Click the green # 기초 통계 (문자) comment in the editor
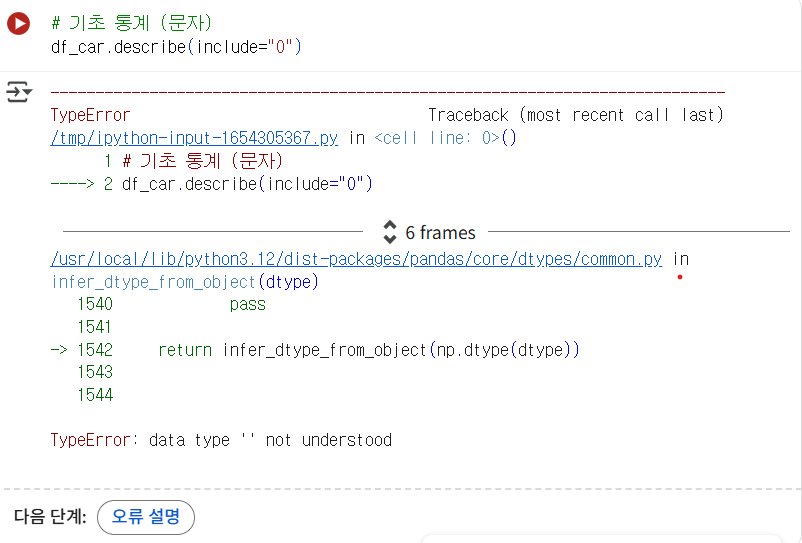802x543 pixels. [131, 23]
